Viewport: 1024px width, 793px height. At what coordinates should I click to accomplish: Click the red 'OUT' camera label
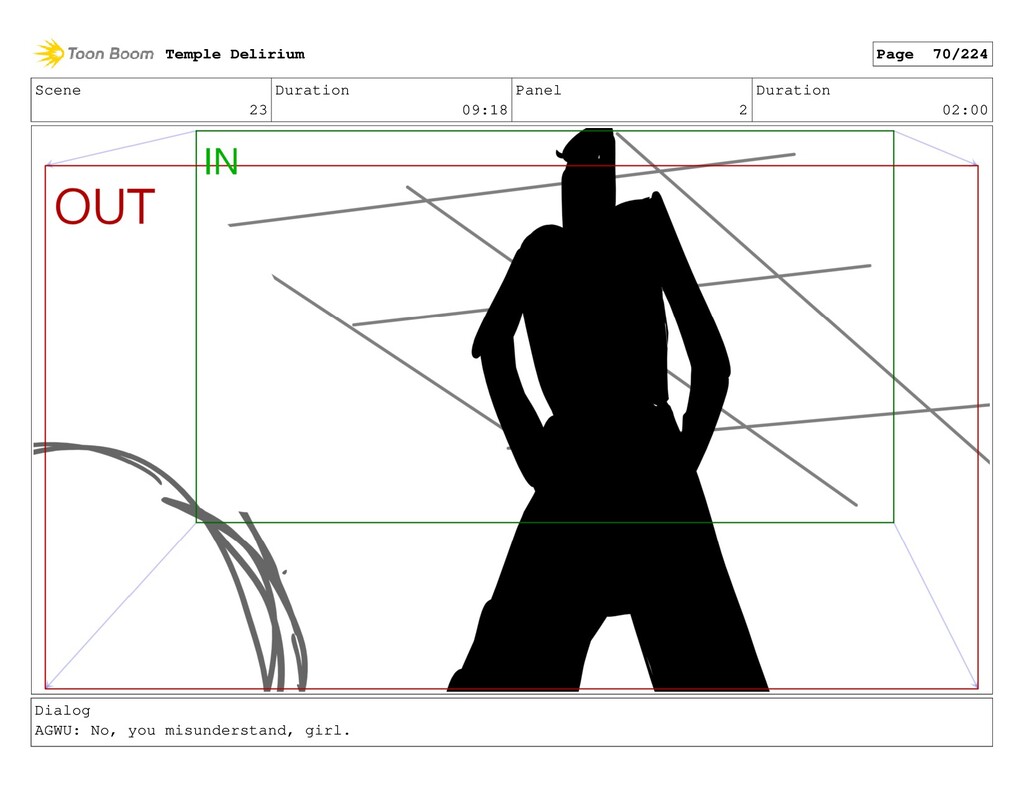104,206
